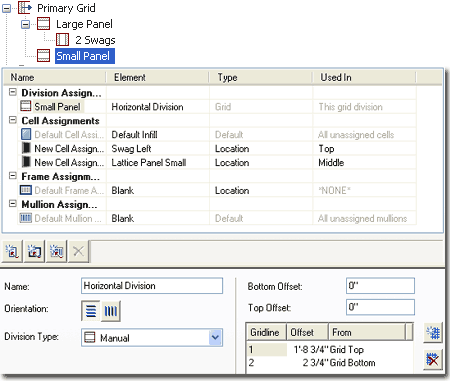The height and width of the screenshot is (381, 450).
Task: Click the Grid Bottom from value
Action: coord(352,363)
